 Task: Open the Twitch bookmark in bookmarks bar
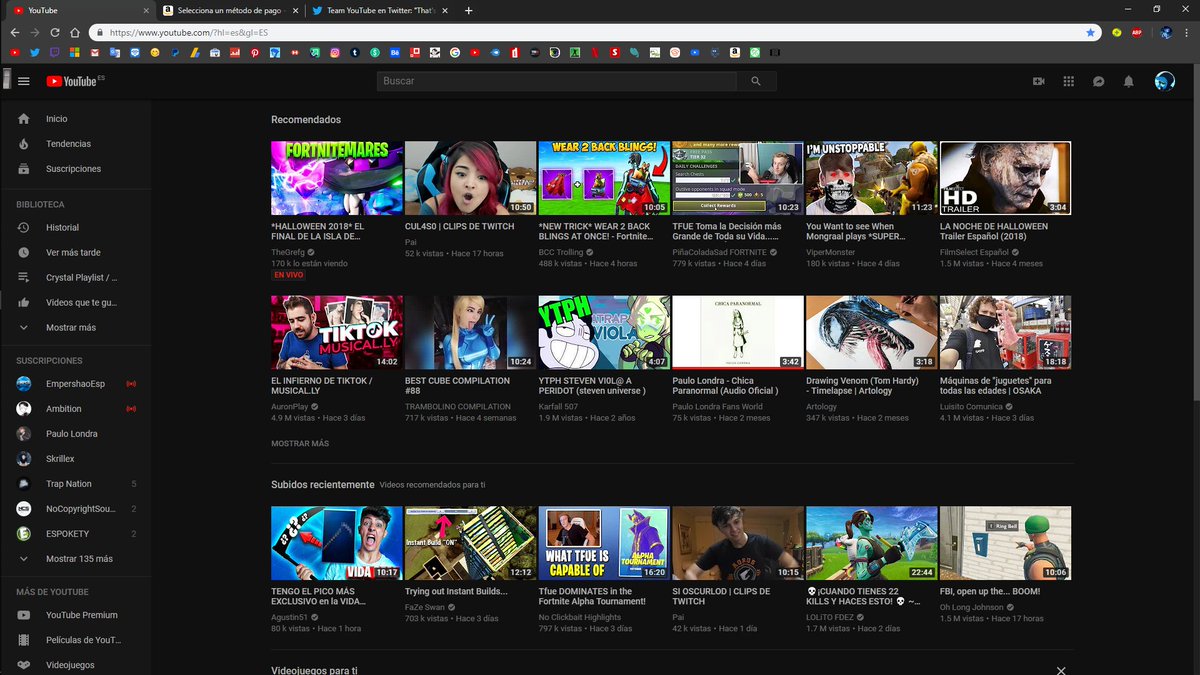[x=54, y=52]
